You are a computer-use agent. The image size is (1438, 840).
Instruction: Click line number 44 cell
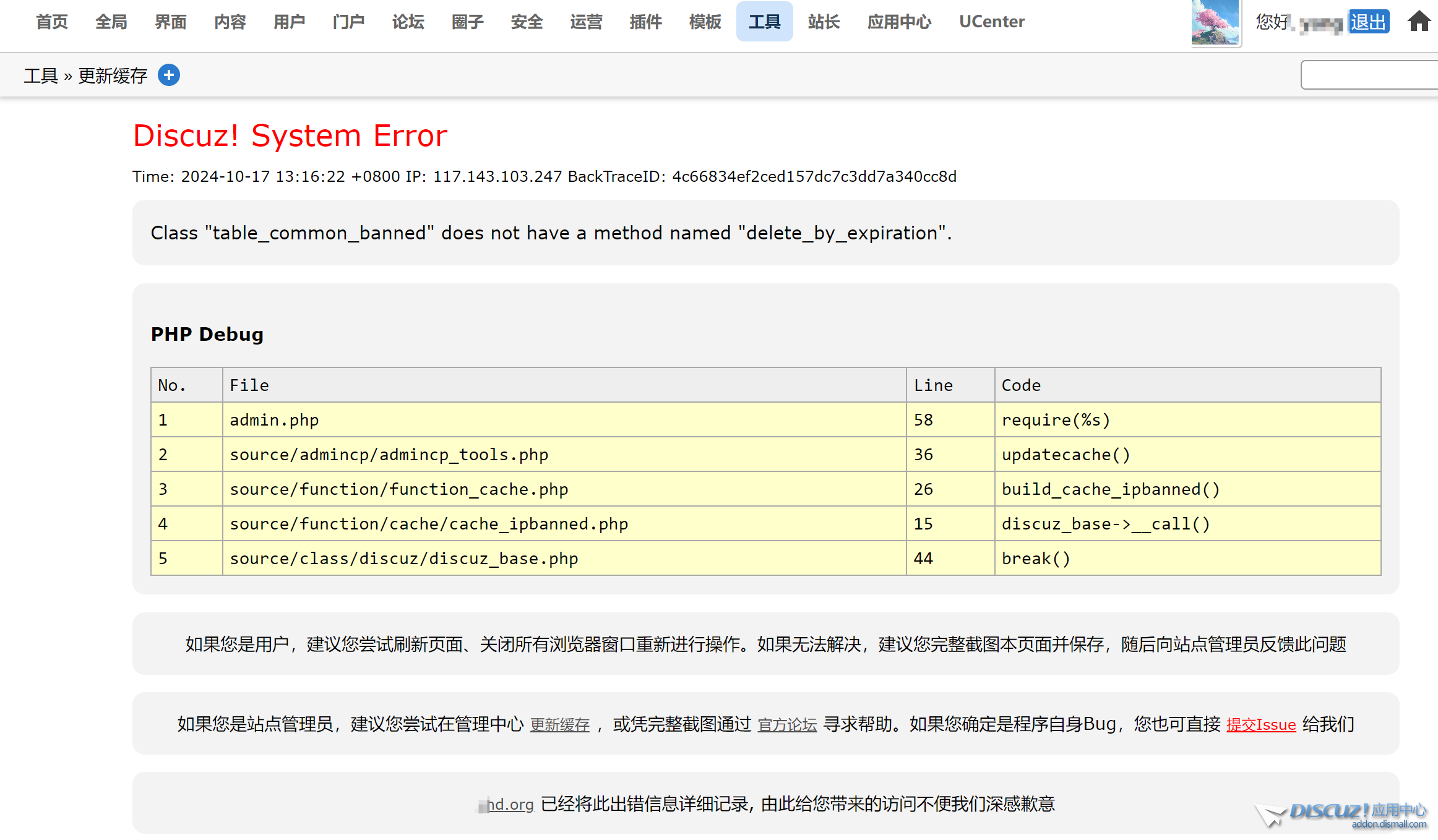[x=950, y=559]
